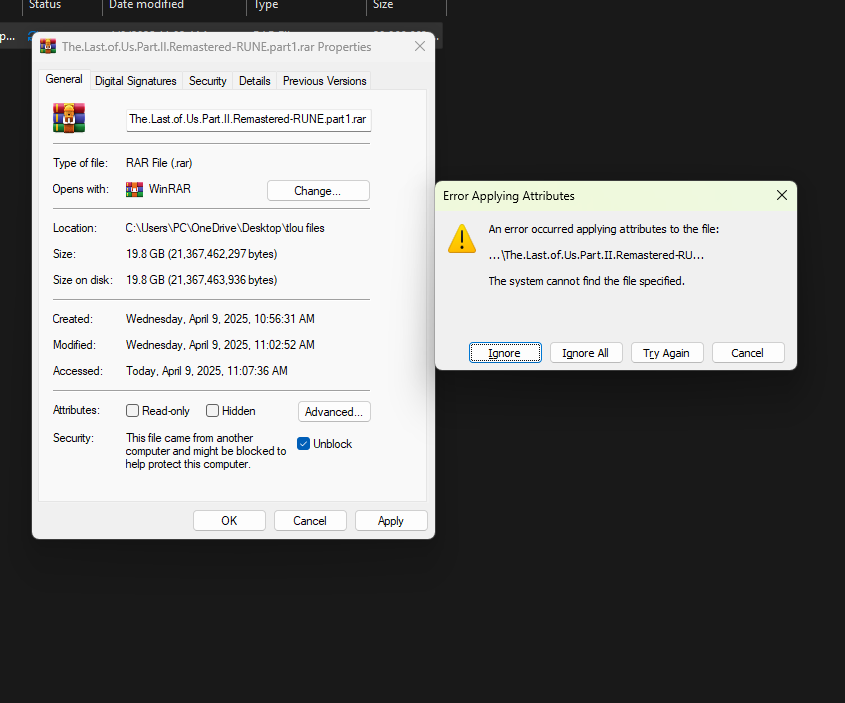The image size is (845, 703).
Task: Click the Properties window title text
Action: pyautogui.click(x=217, y=47)
